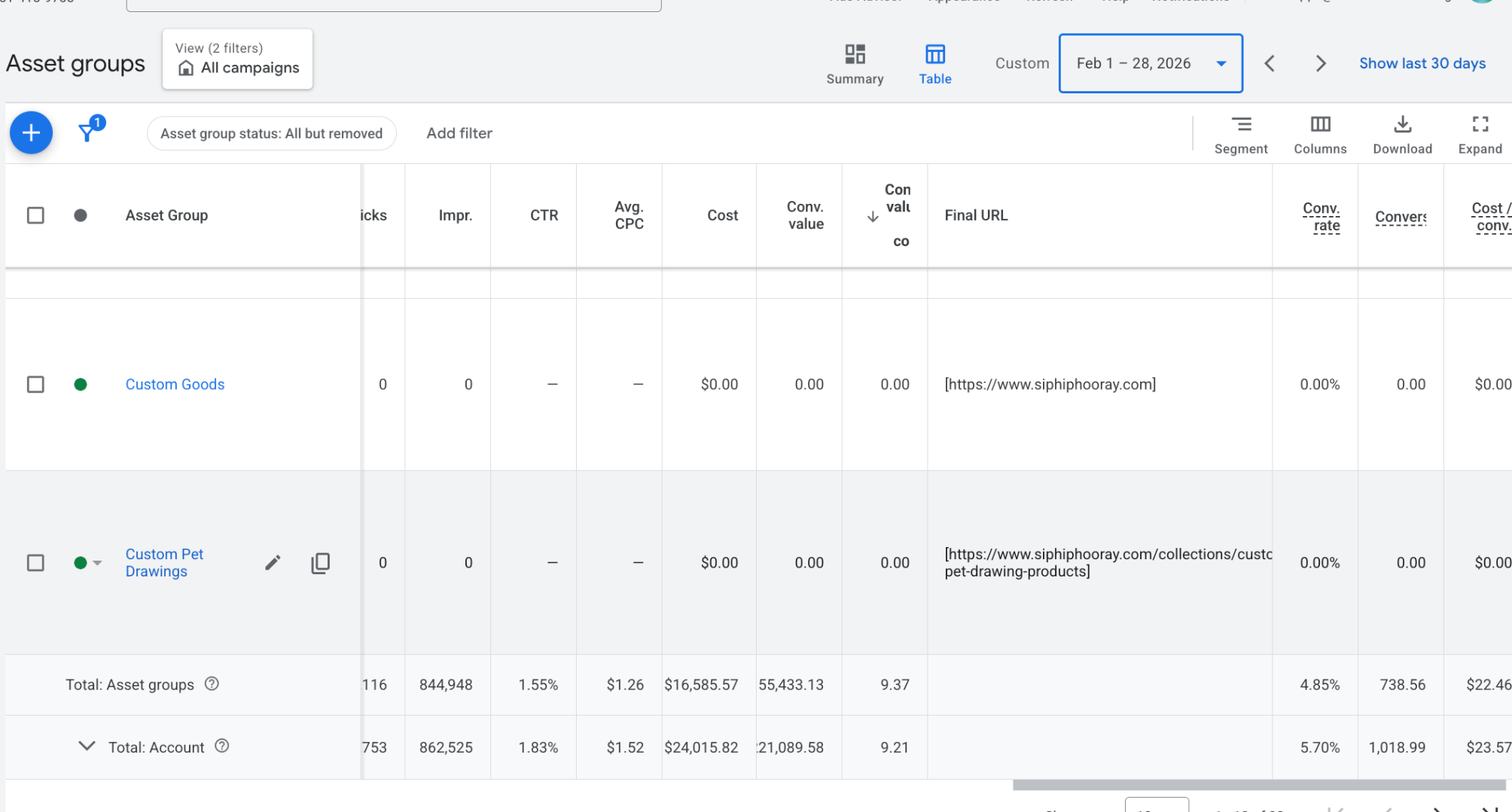Click asset groups conv. value 55,433.13
The image size is (1512, 812).
(x=791, y=685)
